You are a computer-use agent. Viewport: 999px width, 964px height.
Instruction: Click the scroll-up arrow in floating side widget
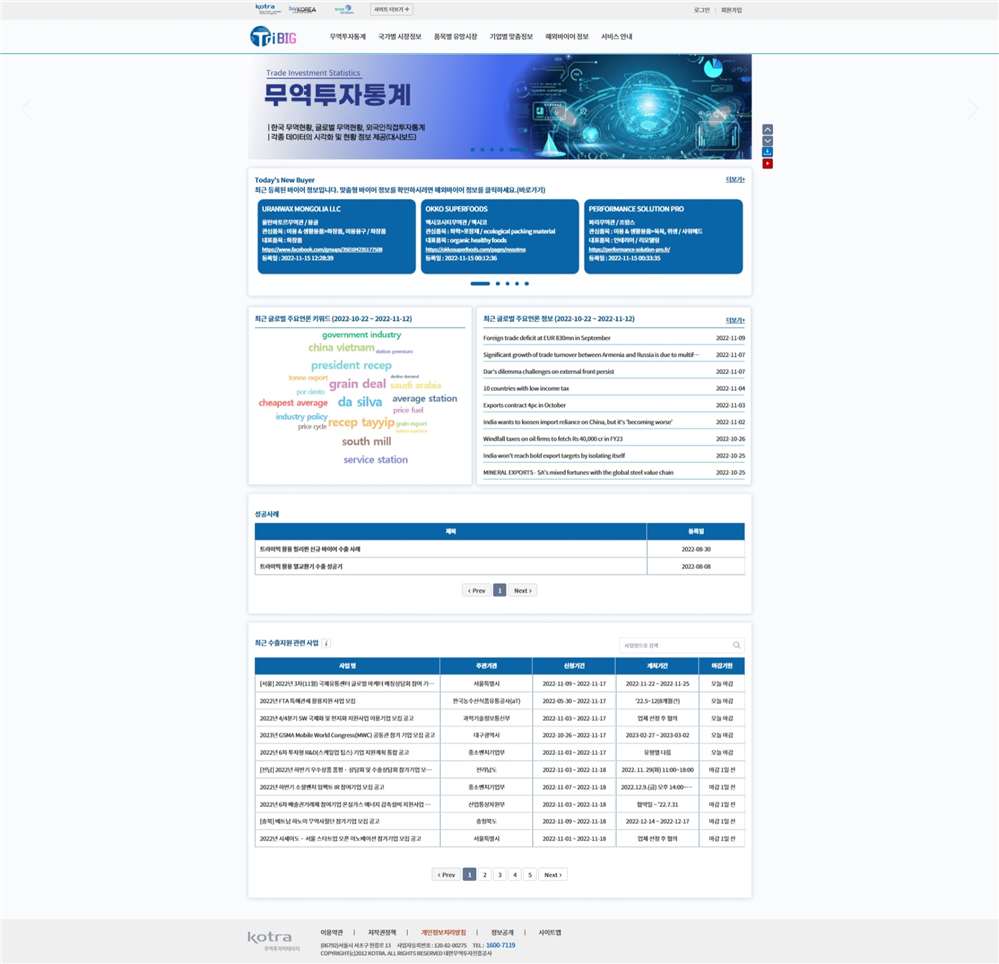coord(767,129)
